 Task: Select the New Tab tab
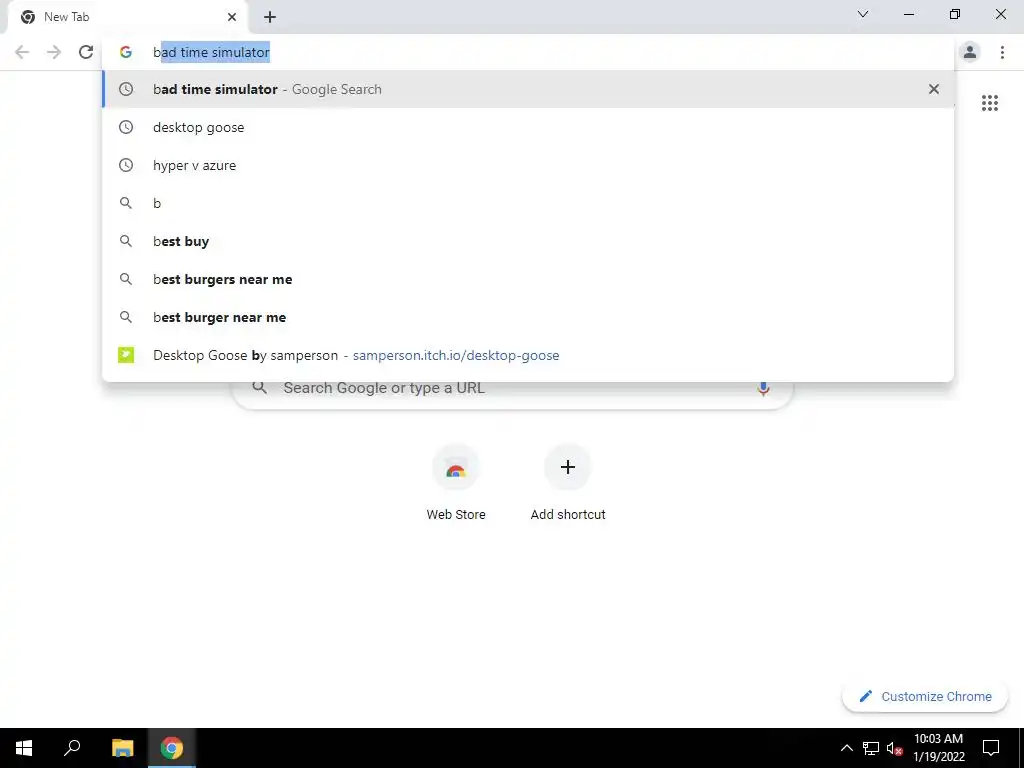click(x=127, y=17)
